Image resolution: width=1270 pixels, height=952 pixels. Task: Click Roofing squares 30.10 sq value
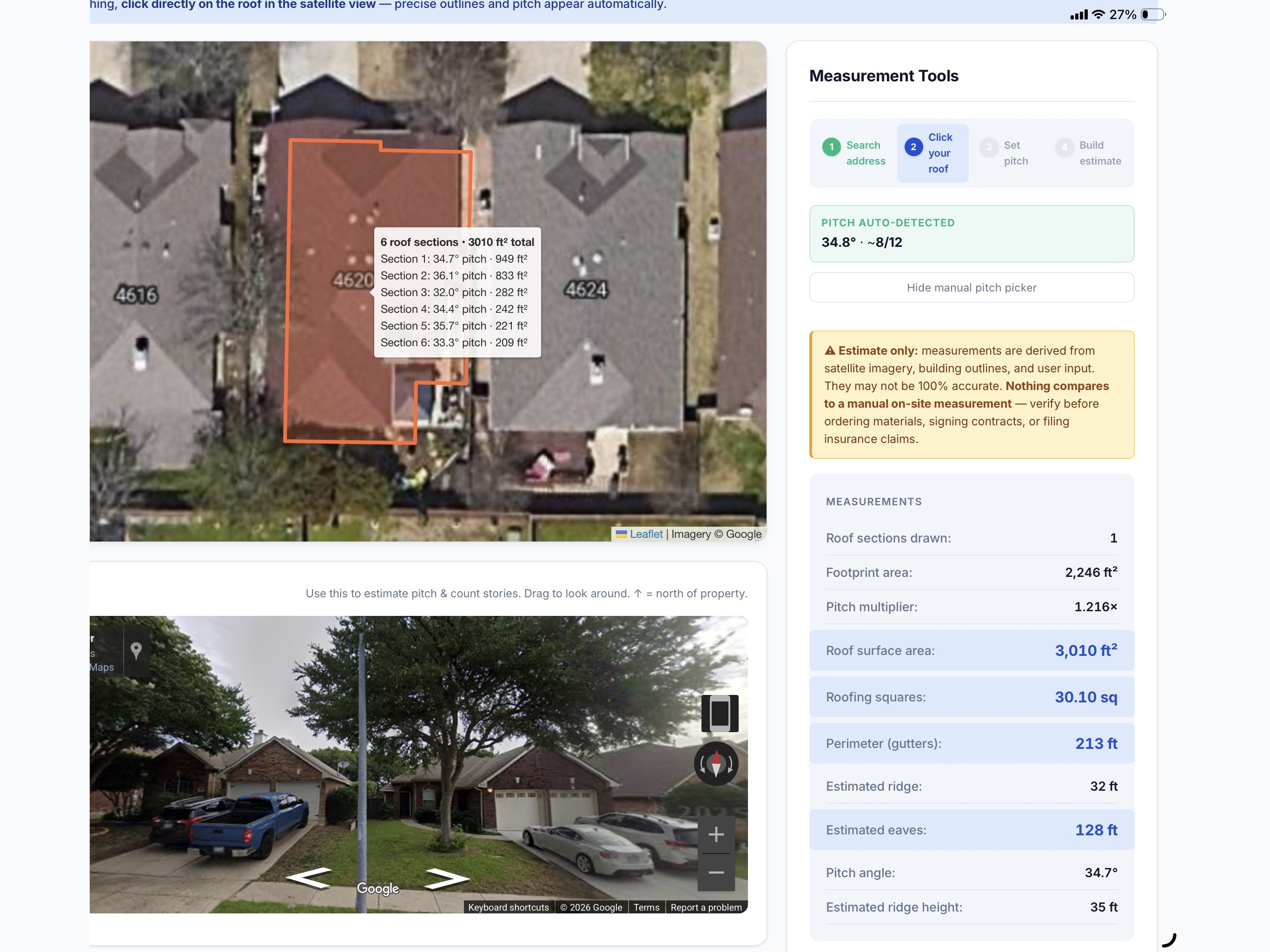(x=1086, y=696)
